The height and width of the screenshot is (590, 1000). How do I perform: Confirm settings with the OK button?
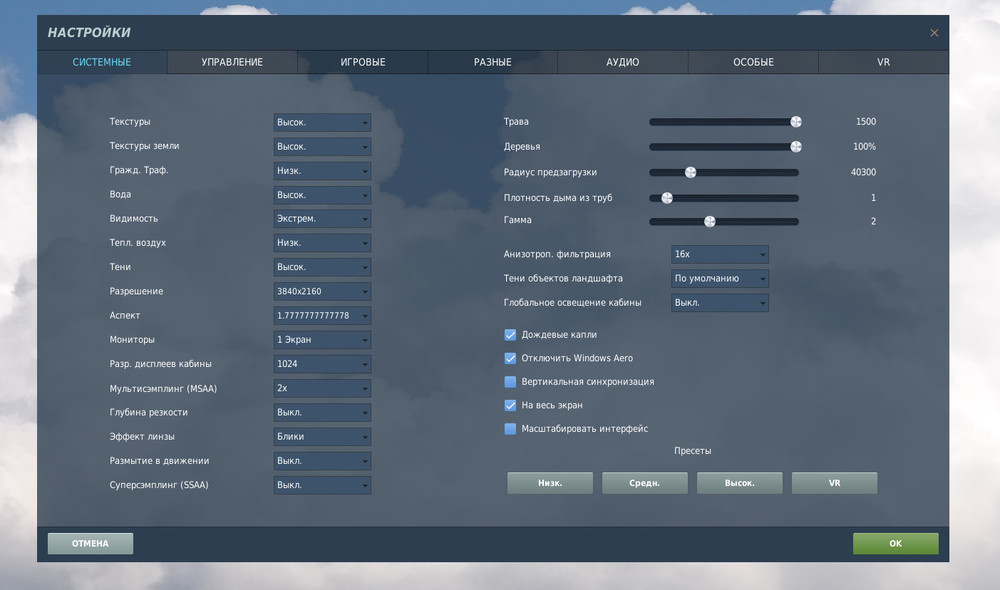[x=895, y=543]
